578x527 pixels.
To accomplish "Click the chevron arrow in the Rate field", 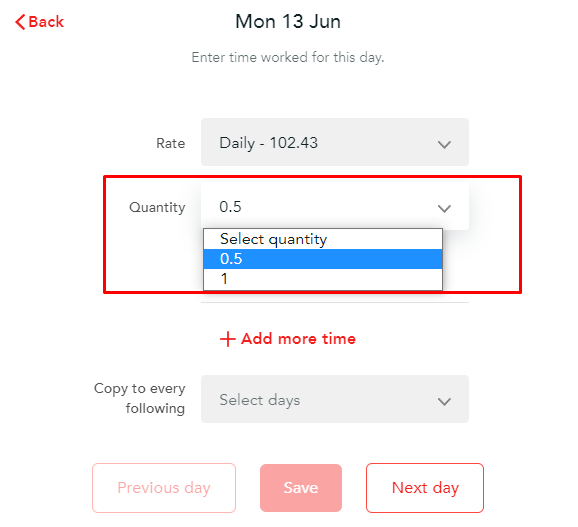I will coord(444,144).
